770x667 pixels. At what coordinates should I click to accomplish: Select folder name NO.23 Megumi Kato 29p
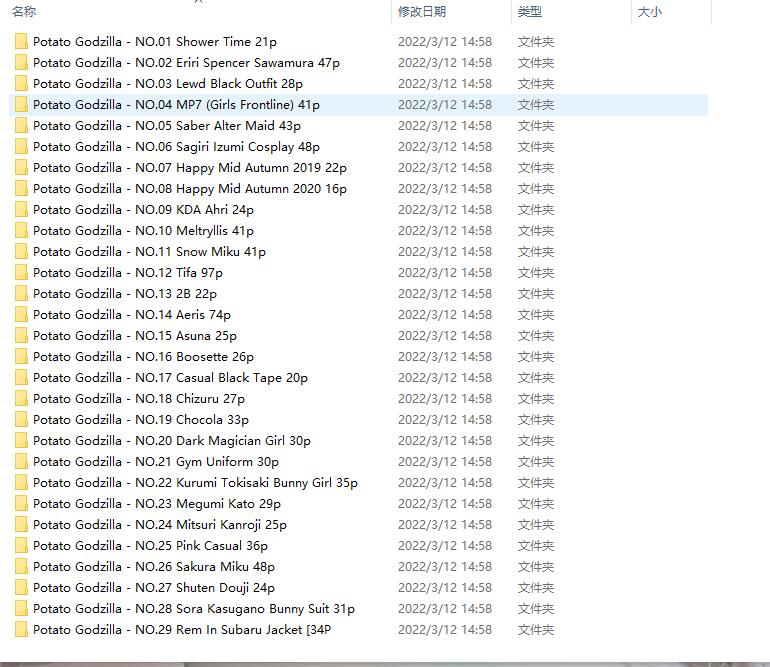point(157,503)
